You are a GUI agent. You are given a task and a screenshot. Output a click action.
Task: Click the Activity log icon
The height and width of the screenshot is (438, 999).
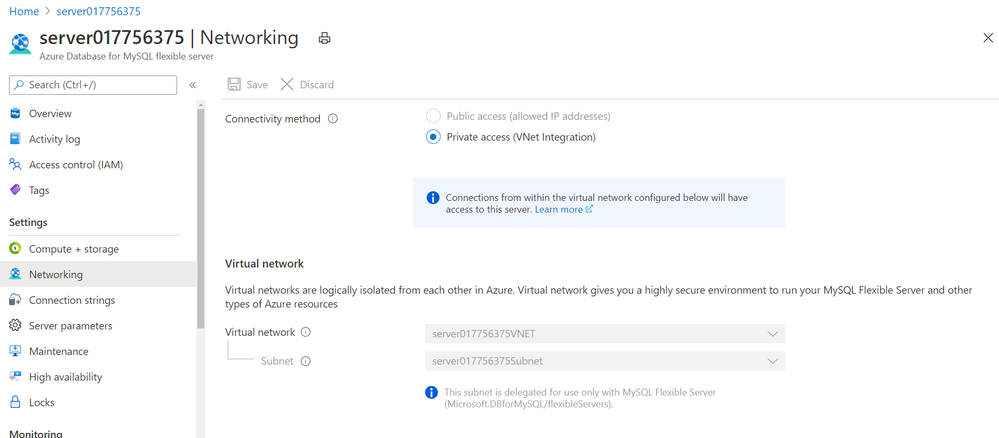[x=15, y=139]
